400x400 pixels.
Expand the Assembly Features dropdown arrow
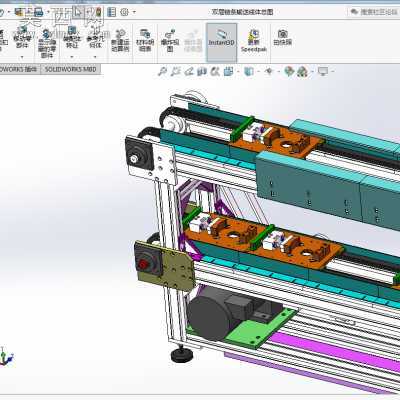pyautogui.click(x=72, y=57)
